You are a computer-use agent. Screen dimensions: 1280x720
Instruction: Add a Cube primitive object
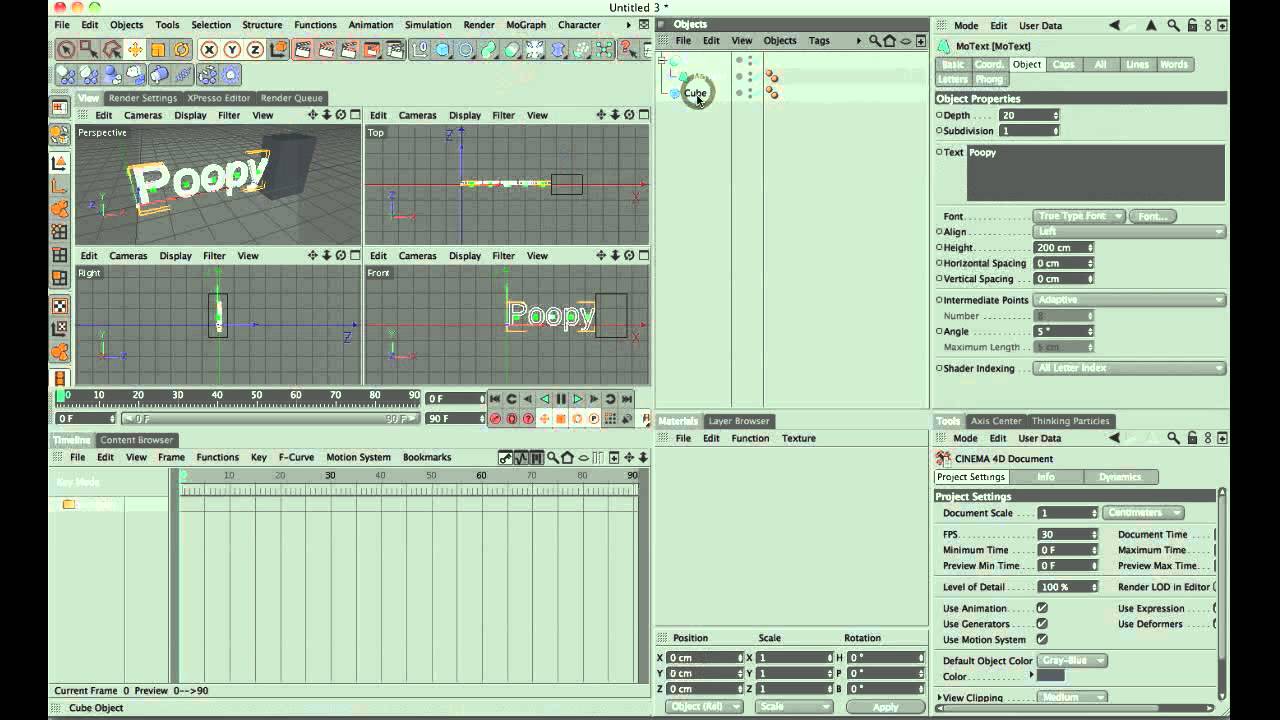[442, 50]
